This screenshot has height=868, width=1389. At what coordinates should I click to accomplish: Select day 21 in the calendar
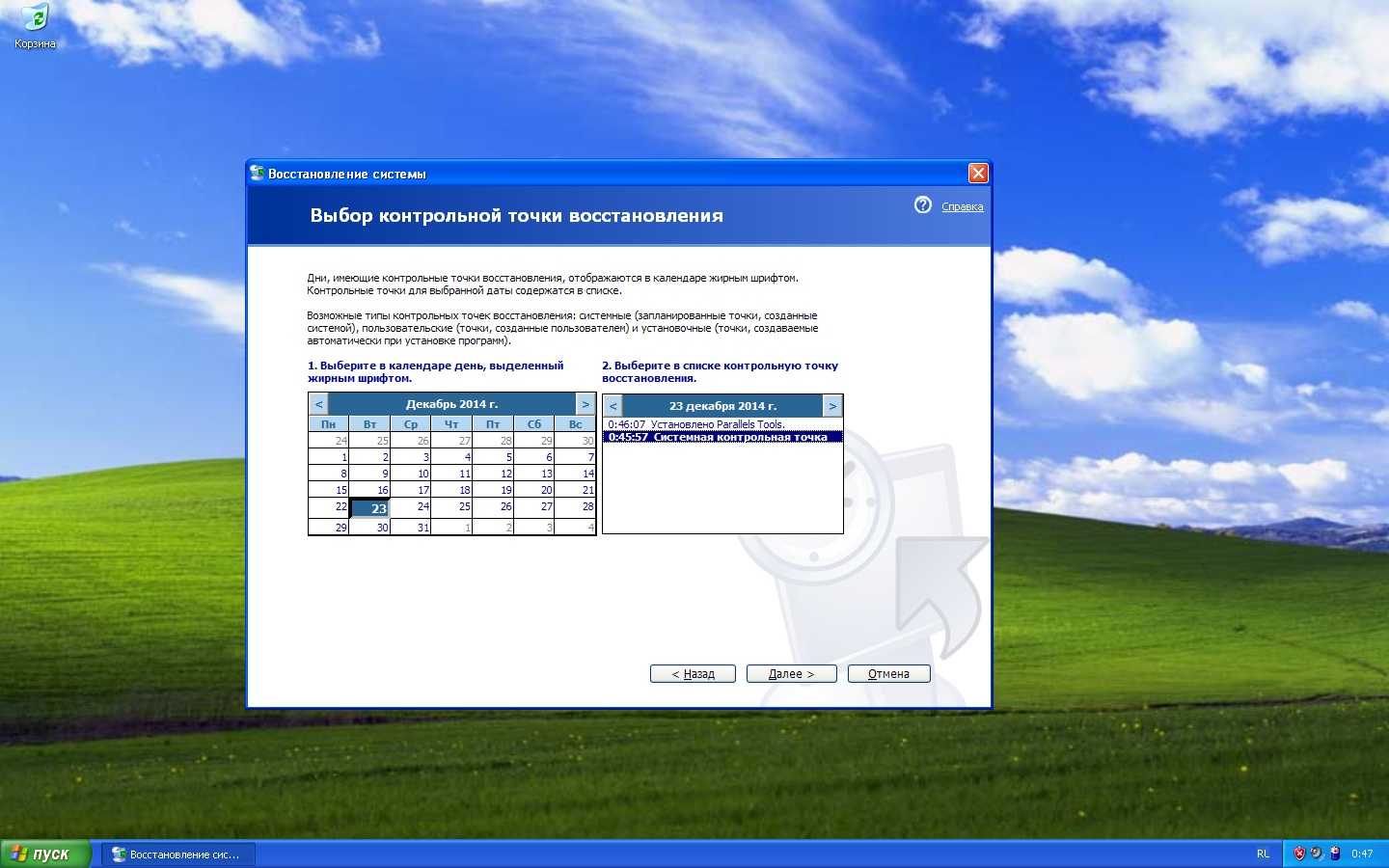[576, 490]
